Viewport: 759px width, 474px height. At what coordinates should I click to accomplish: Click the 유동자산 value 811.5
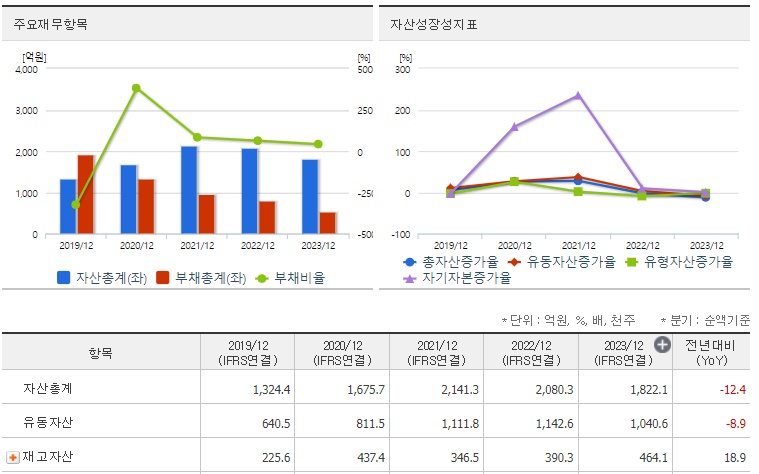pyautogui.click(x=370, y=423)
